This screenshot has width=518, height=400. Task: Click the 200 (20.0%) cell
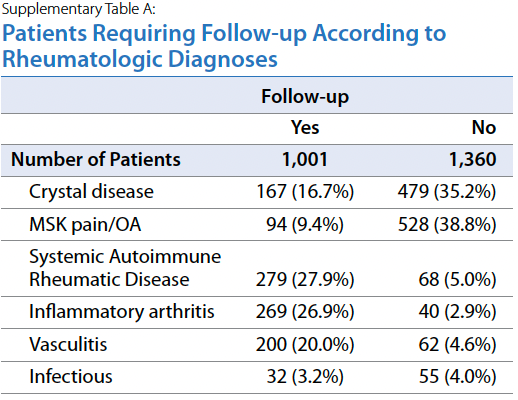click(305, 344)
